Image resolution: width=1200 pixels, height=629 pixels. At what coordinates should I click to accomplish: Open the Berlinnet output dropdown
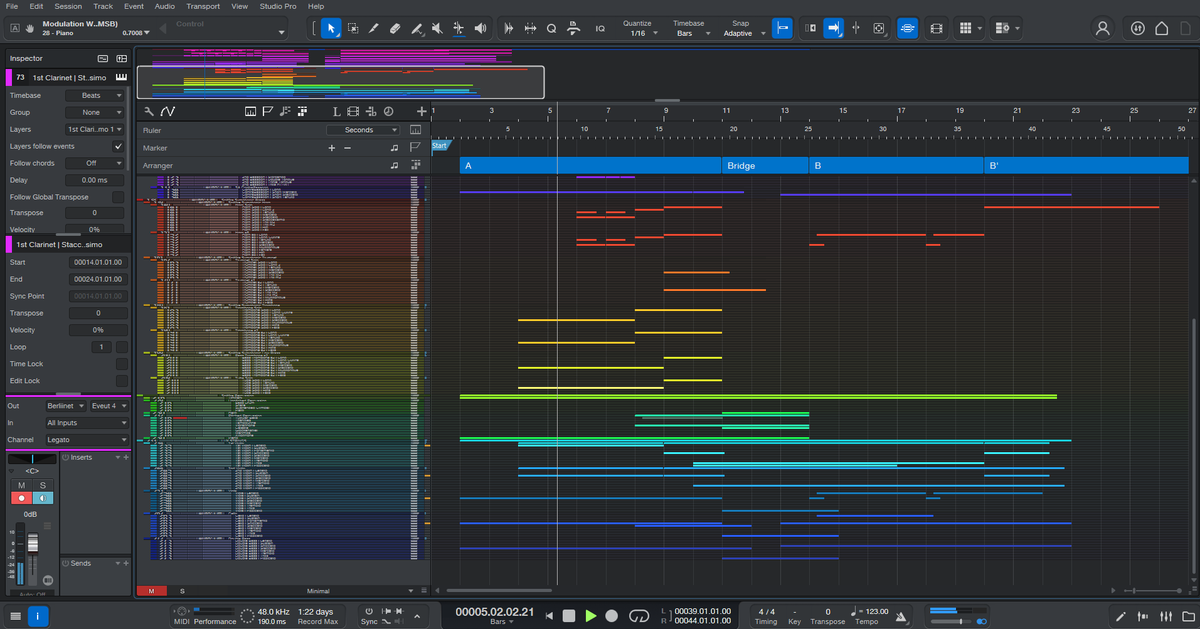(x=65, y=406)
